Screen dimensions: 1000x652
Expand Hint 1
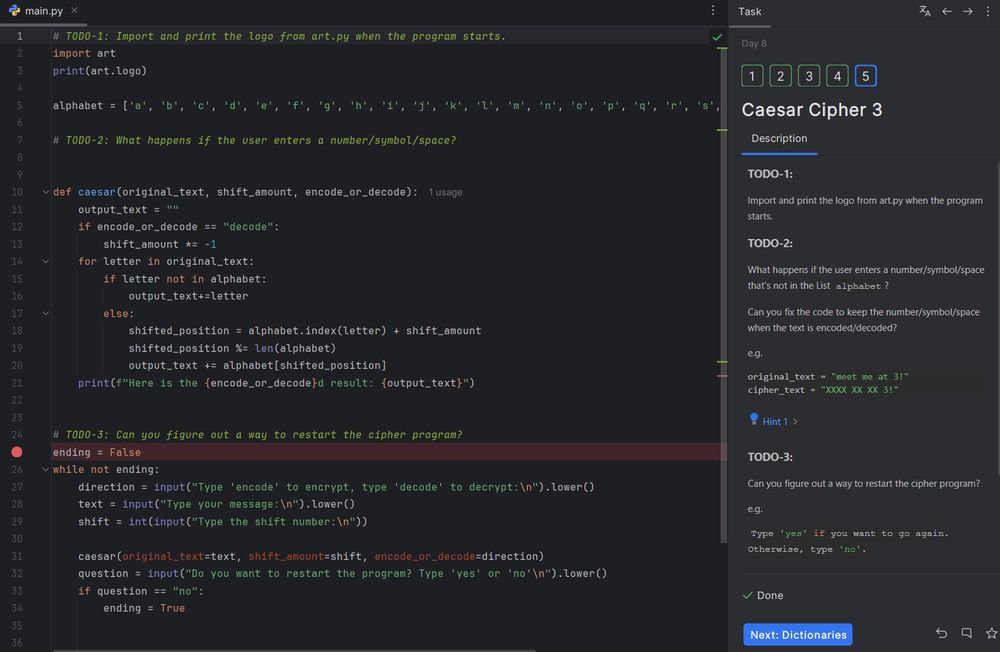point(780,421)
